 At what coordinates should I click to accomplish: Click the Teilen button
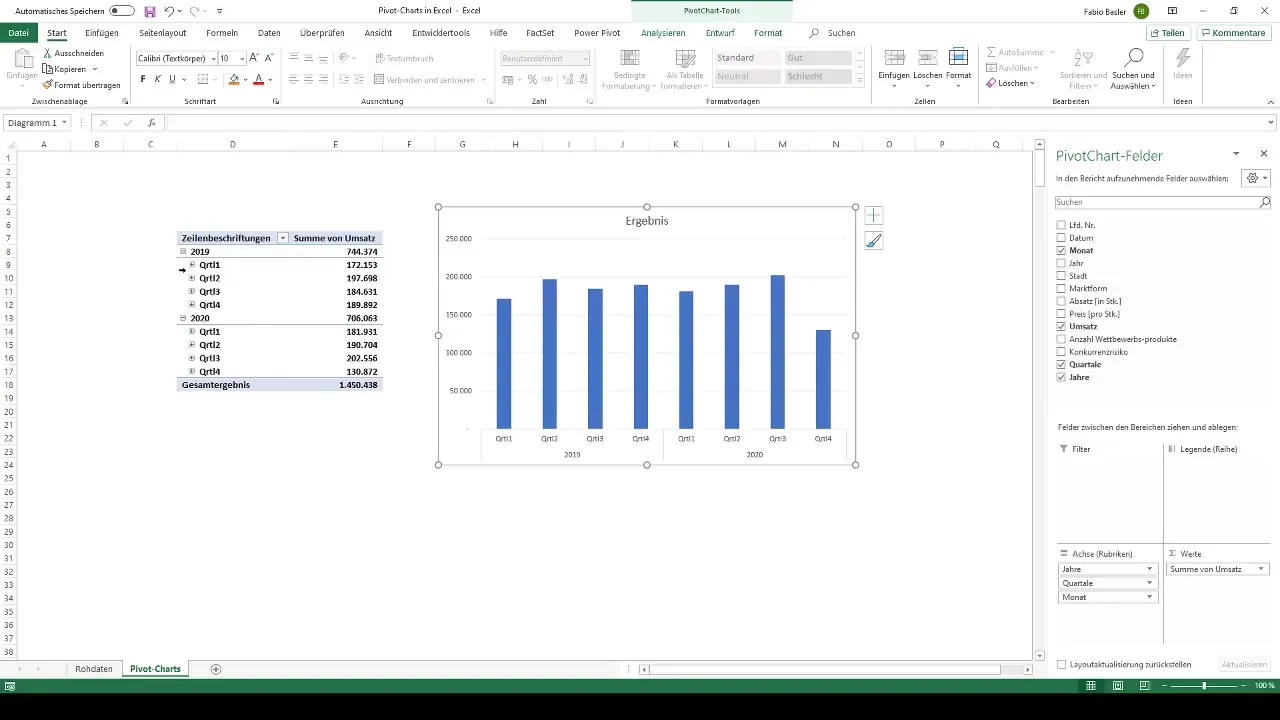click(1167, 33)
